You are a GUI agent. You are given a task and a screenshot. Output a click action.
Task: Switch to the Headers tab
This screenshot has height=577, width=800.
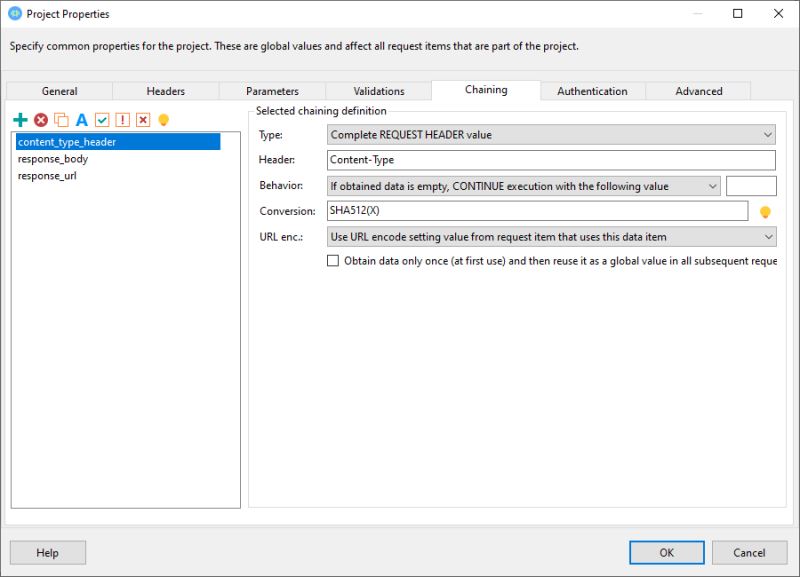pyautogui.click(x=166, y=91)
